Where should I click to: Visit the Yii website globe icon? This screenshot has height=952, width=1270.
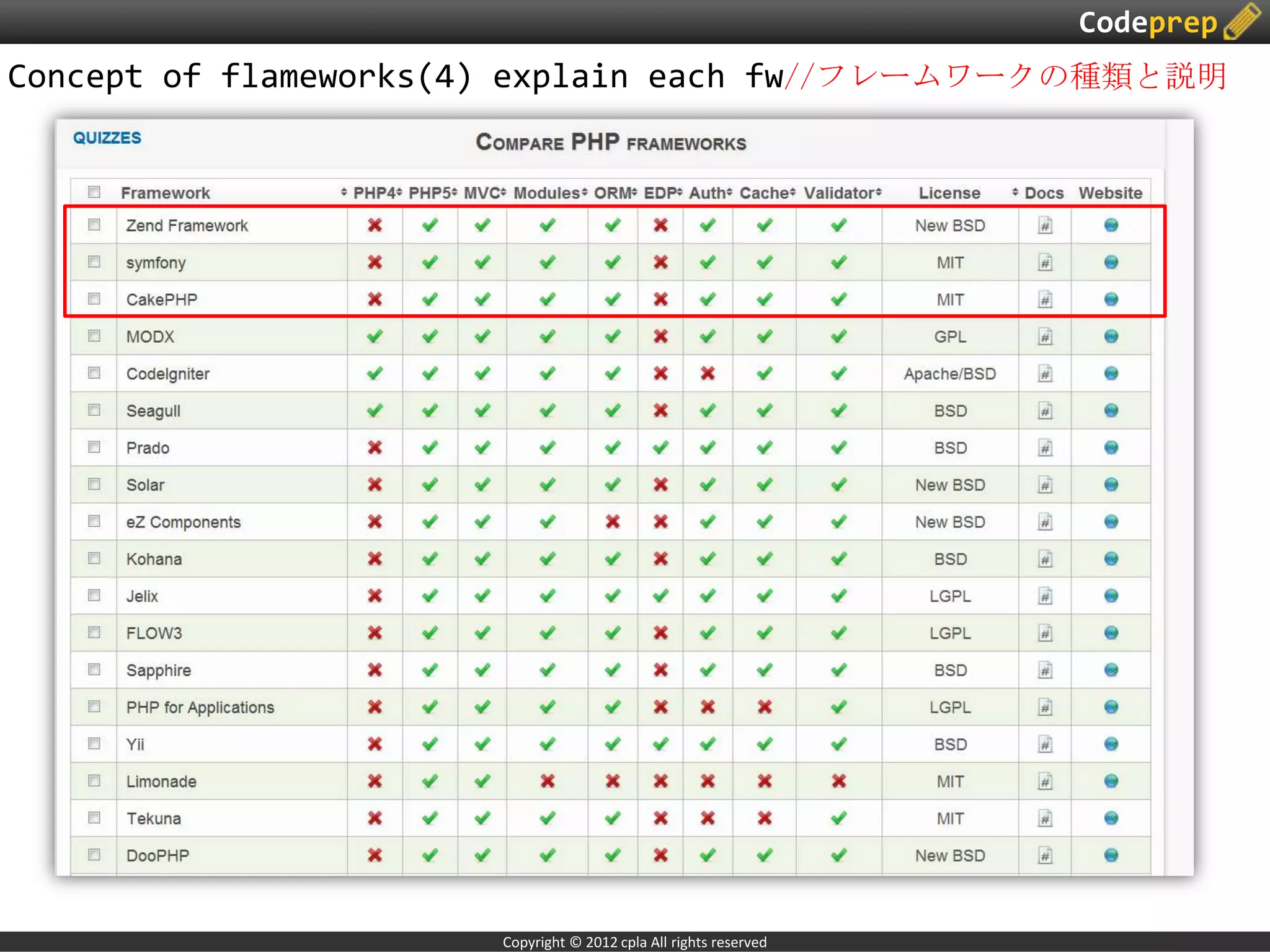(1111, 744)
